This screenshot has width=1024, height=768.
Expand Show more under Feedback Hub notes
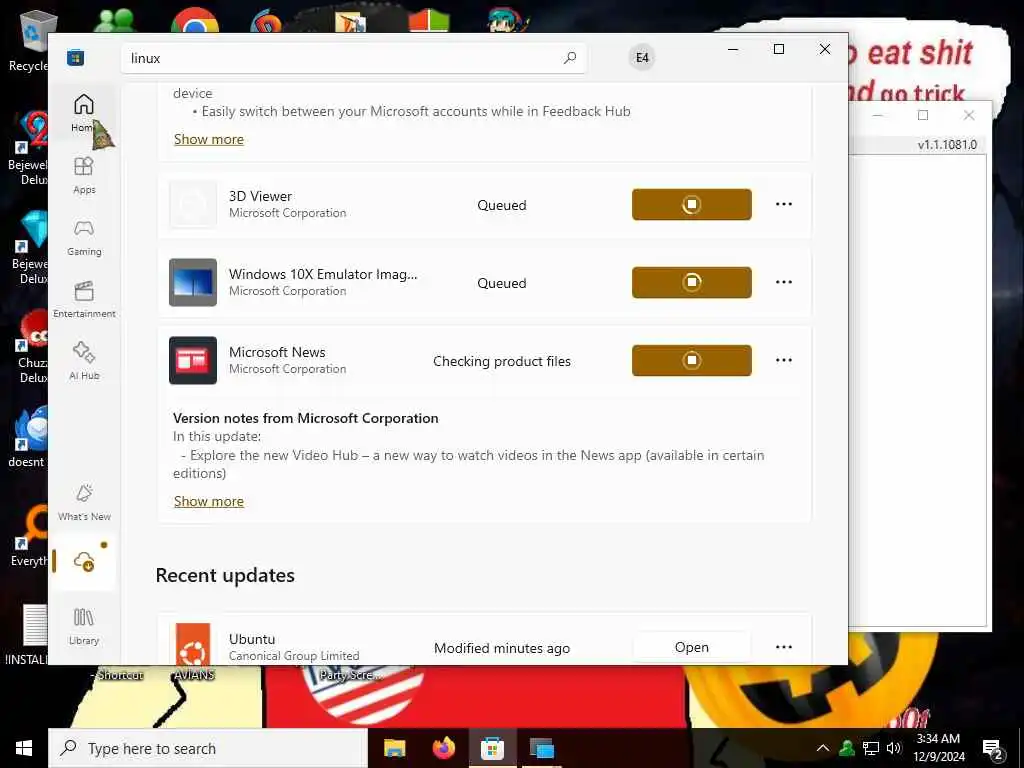tap(209, 139)
